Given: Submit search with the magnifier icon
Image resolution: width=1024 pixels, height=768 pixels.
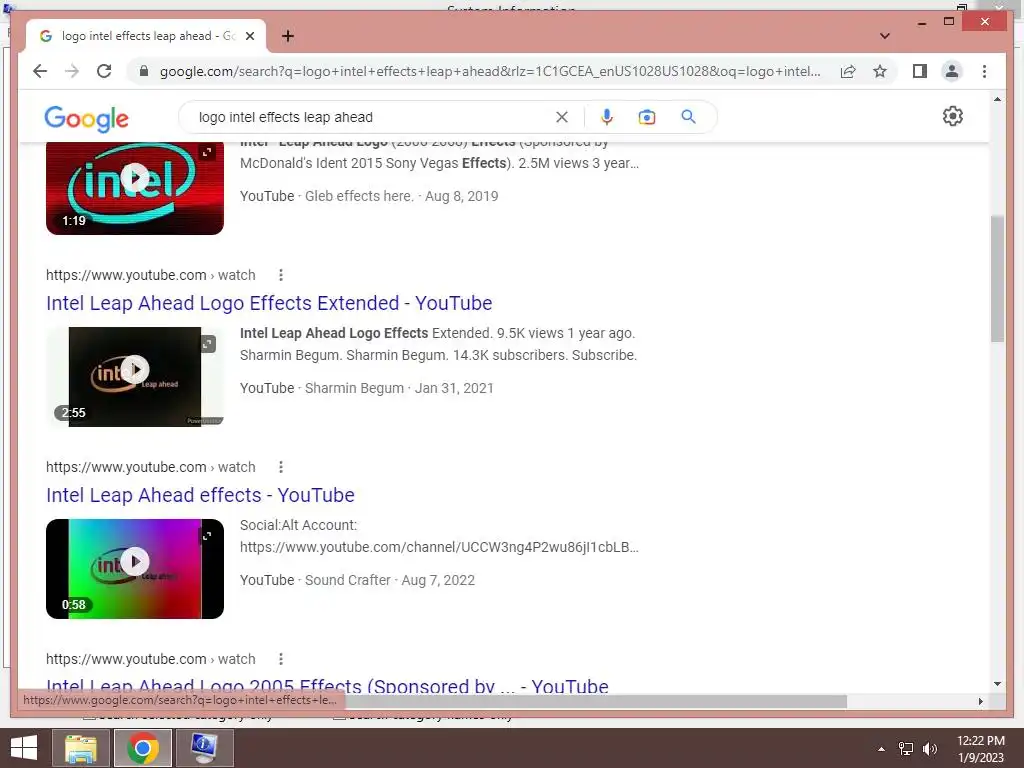Looking at the screenshot, I should click(688, 117).
